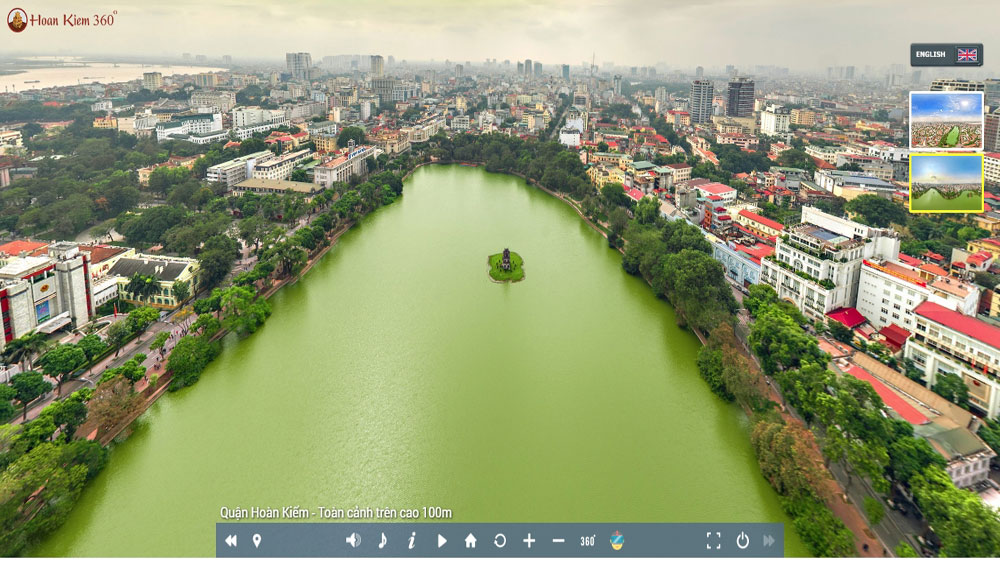1000x563 pixels.
Task: Zoom out with the minus icon
Action: [558, 541]
